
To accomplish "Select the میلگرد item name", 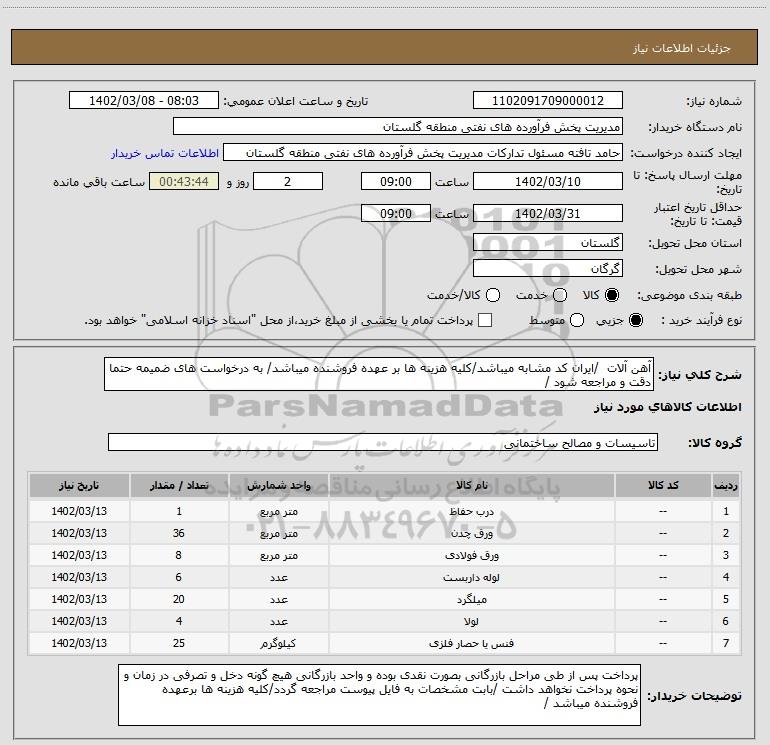I will [x=471, y=600].
